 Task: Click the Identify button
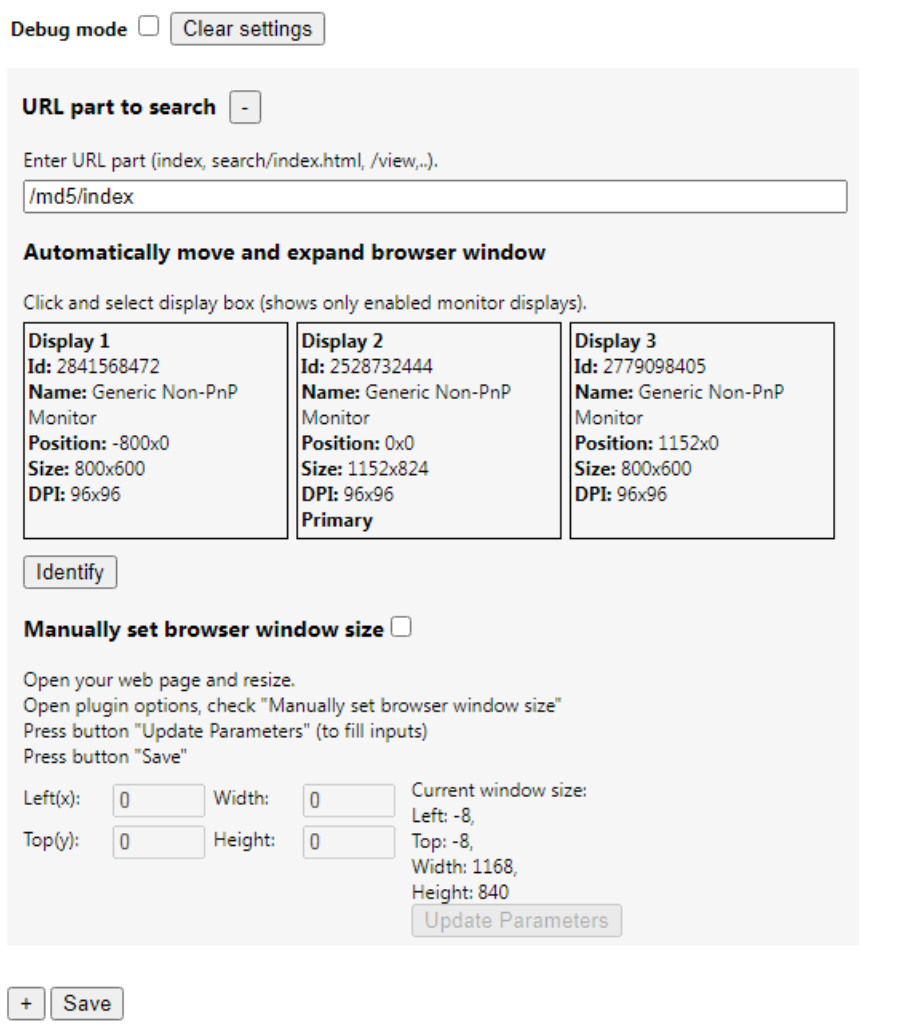[x=70, y=572]
